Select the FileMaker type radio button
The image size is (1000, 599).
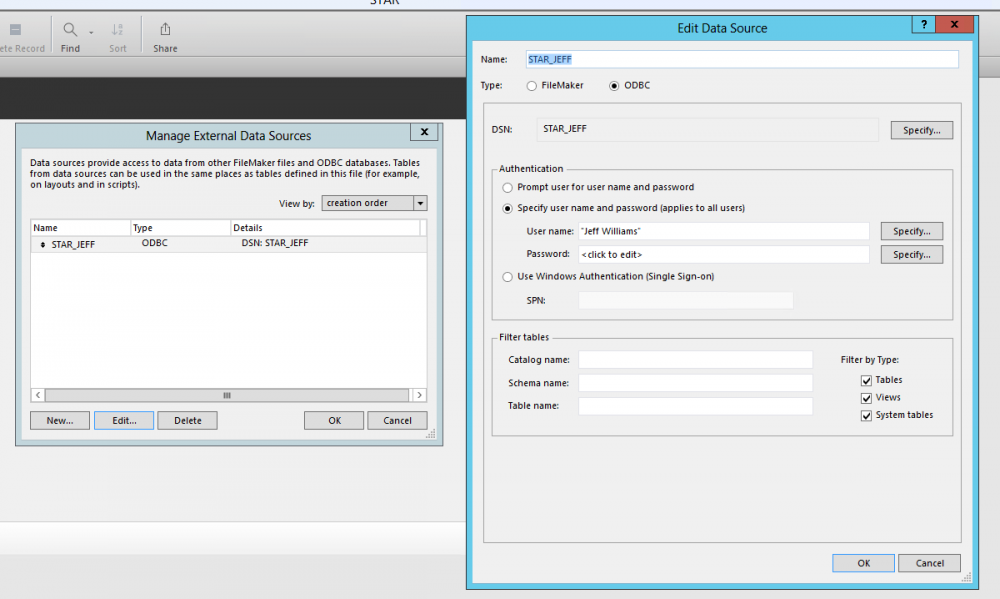532,85
